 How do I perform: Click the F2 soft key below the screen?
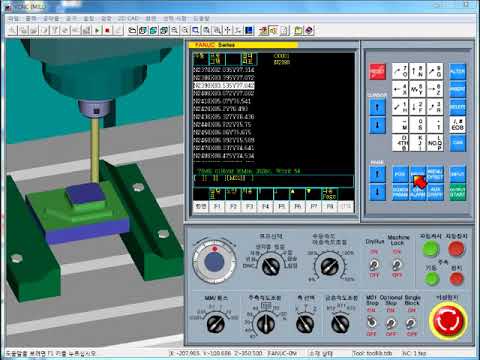pyautogui.click(x=233, y=207)
